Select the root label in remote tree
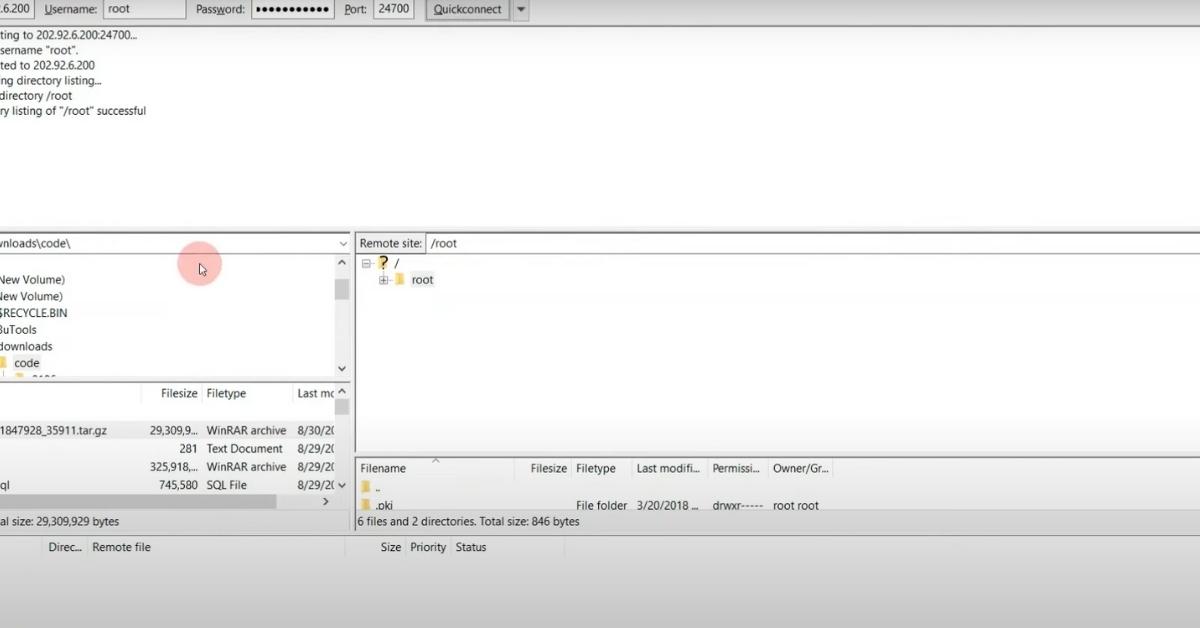1200x628 pixels. [422, 280]
